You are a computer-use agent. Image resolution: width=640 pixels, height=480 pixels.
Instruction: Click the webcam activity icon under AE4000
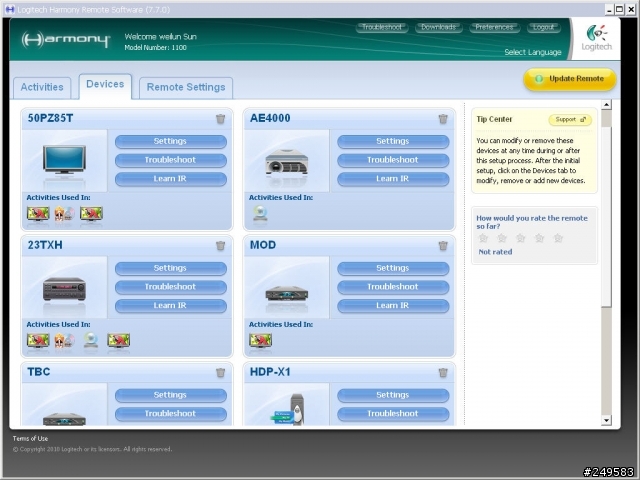260,213
